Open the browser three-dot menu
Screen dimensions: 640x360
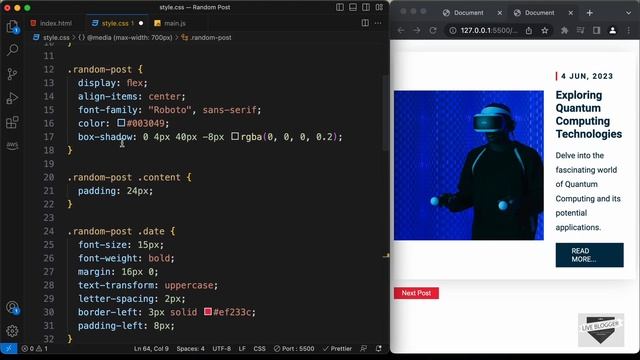click(629, 31)
